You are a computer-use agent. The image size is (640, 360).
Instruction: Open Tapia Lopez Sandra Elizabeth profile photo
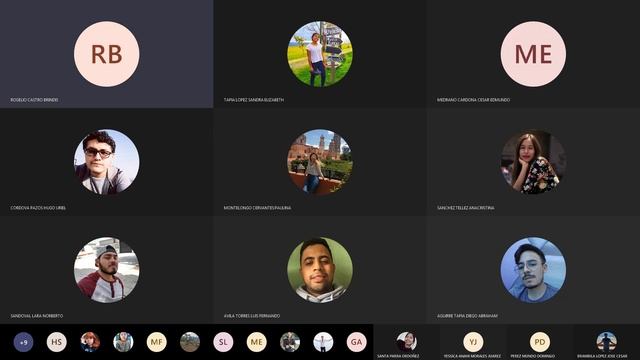320,54
